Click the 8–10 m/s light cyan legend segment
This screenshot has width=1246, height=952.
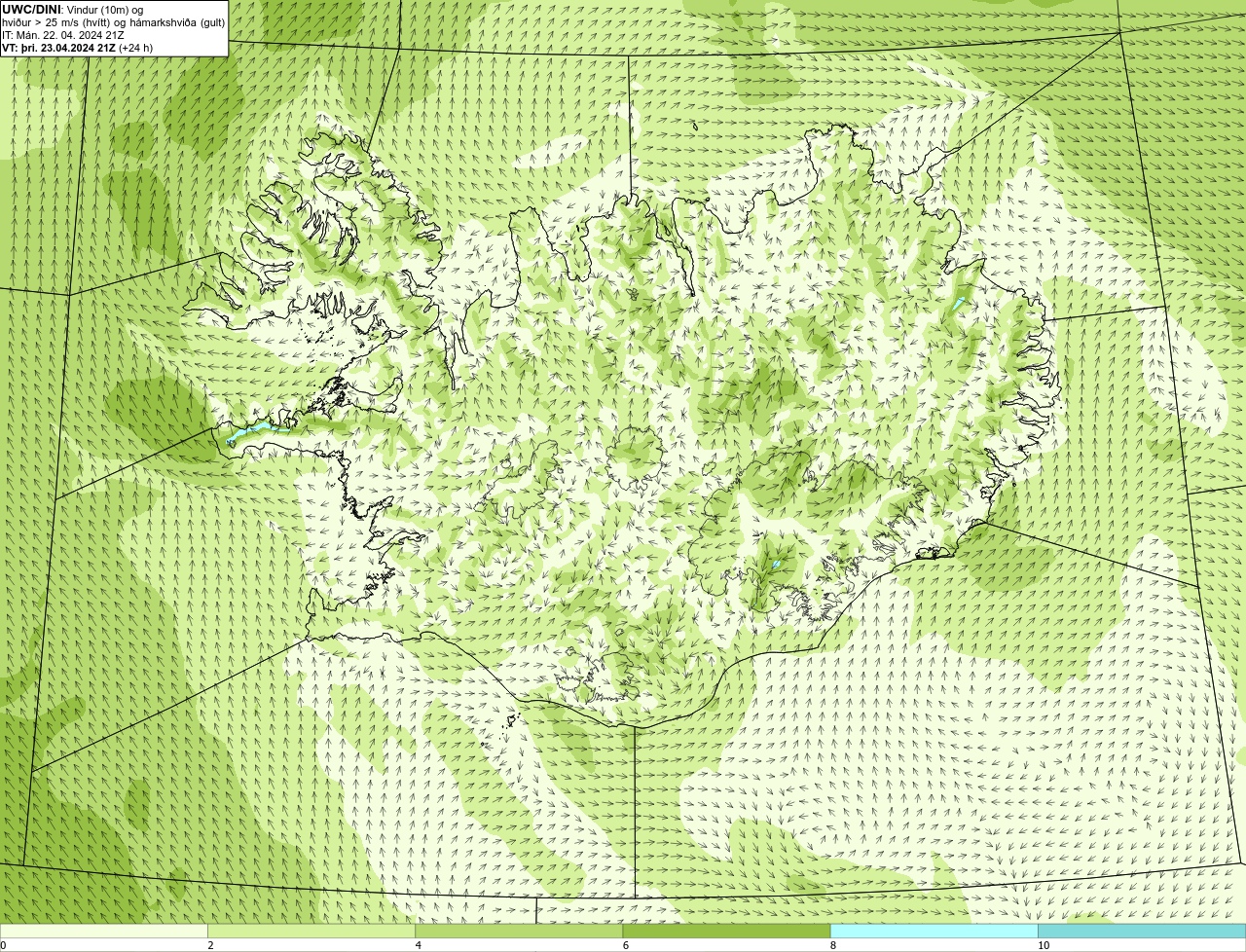934,932
